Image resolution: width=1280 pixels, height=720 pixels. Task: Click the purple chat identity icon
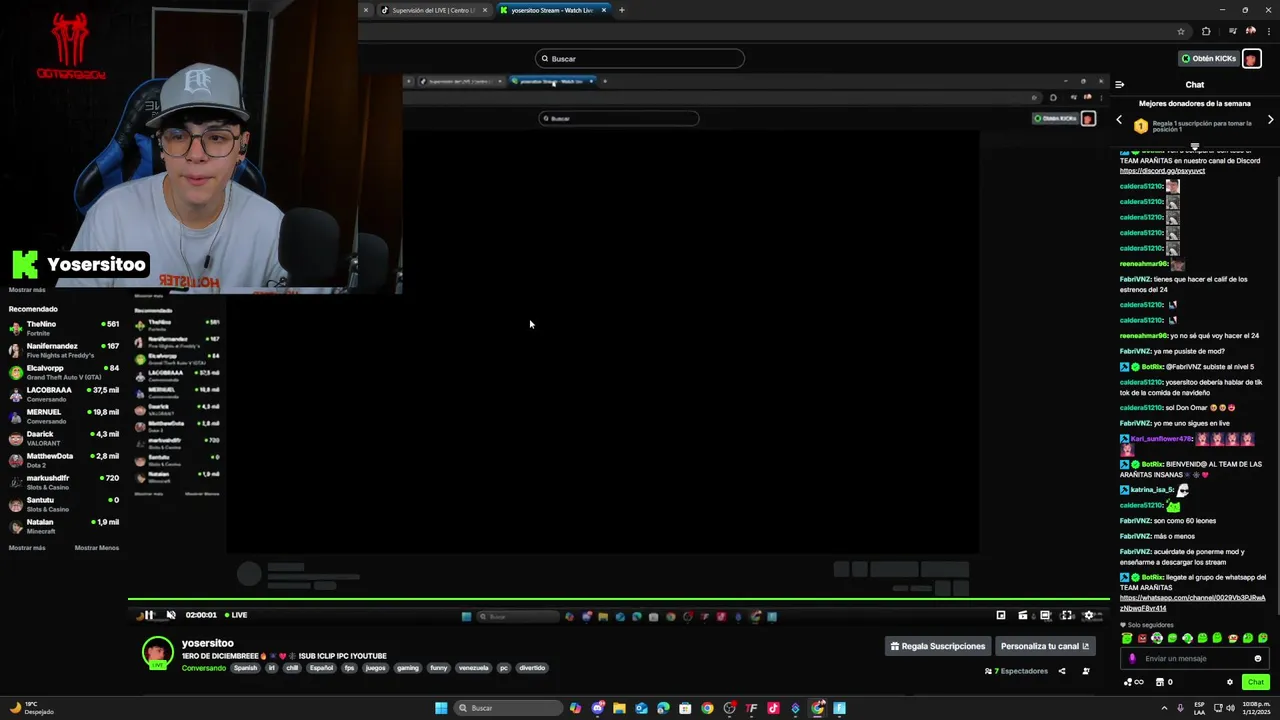[x=1132, y=658]
